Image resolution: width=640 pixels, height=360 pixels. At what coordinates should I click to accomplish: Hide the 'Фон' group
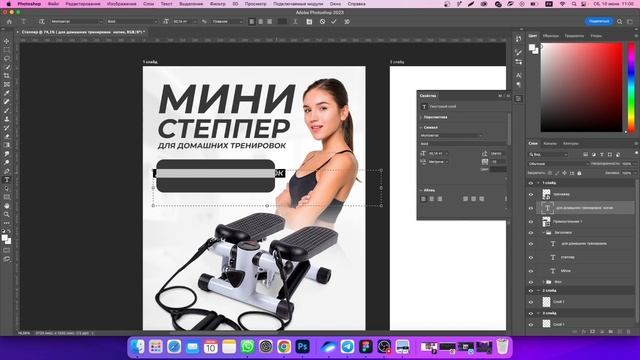tap(531, 282)
